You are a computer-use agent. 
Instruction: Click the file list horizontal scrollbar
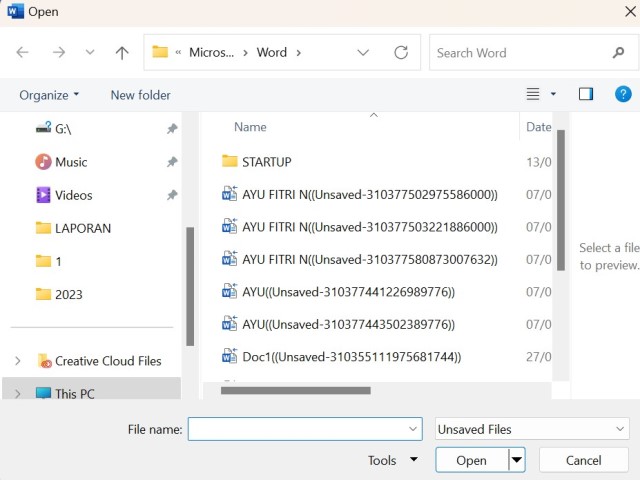tap(296, 391)
